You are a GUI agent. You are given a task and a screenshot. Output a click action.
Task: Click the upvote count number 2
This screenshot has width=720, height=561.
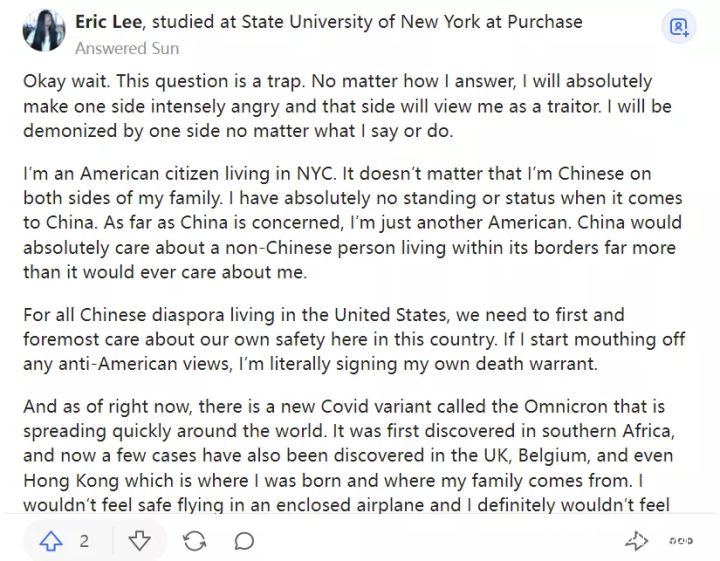tap(84, 541)
